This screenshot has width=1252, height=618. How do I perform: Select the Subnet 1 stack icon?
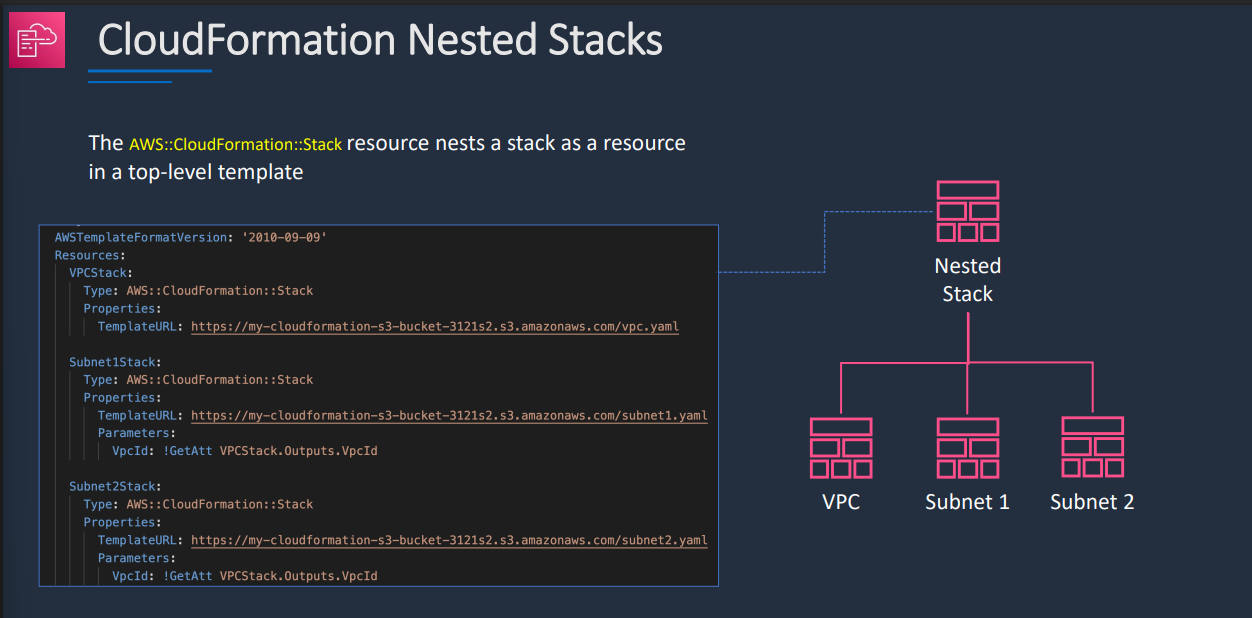[967, 447]
